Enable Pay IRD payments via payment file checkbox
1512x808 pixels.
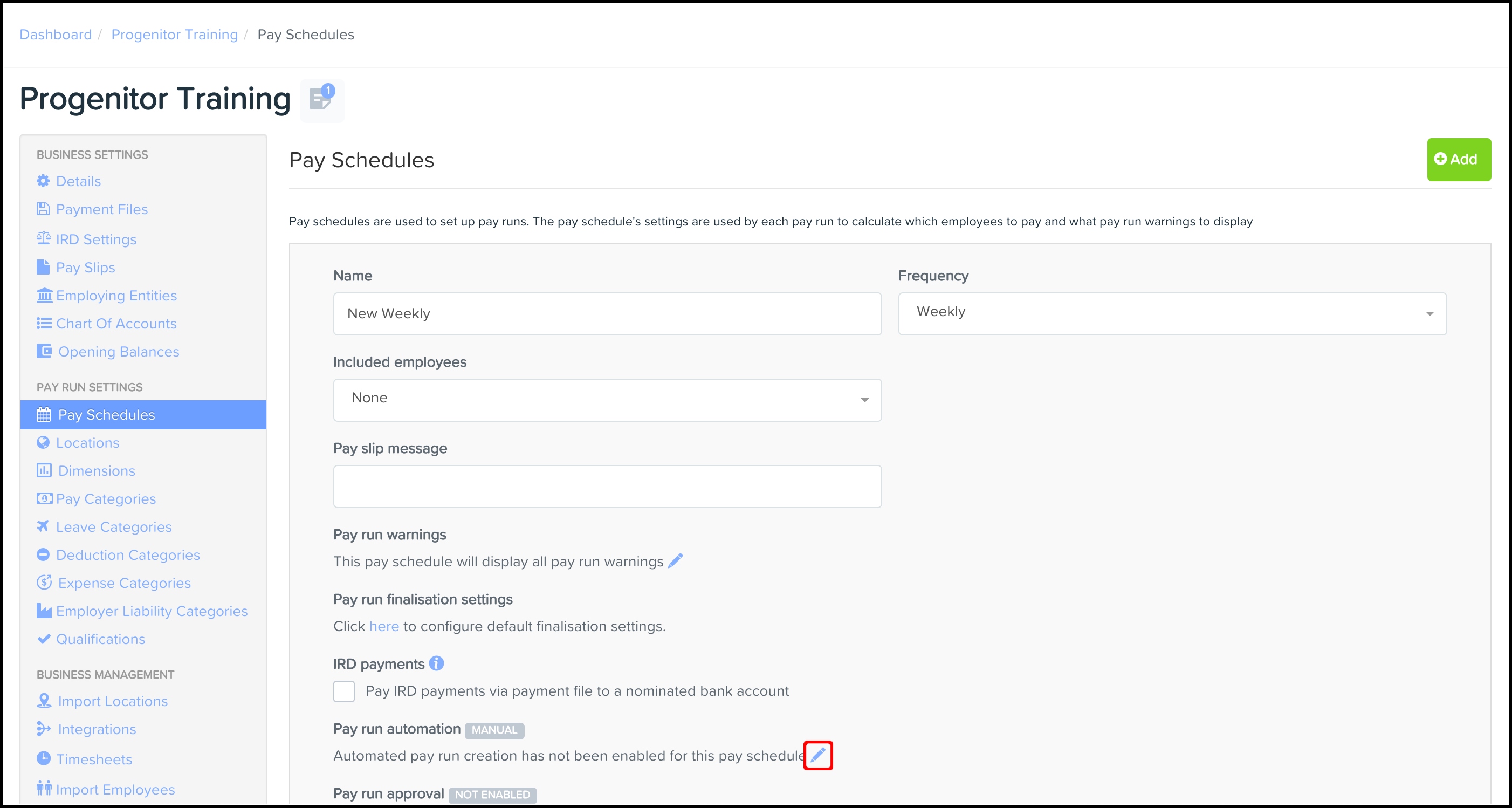pos(344,691)
